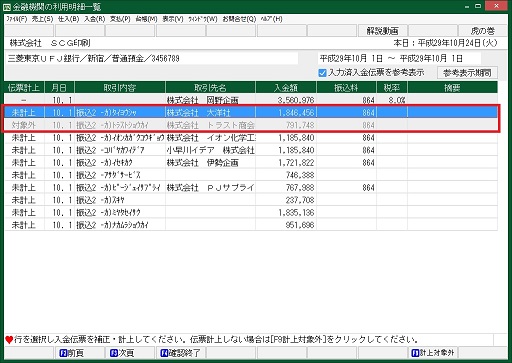Open the ヘルプ(H) menu
Image resolution: width=512 pixels, height=363 pixels.
(x=271, y=19)
